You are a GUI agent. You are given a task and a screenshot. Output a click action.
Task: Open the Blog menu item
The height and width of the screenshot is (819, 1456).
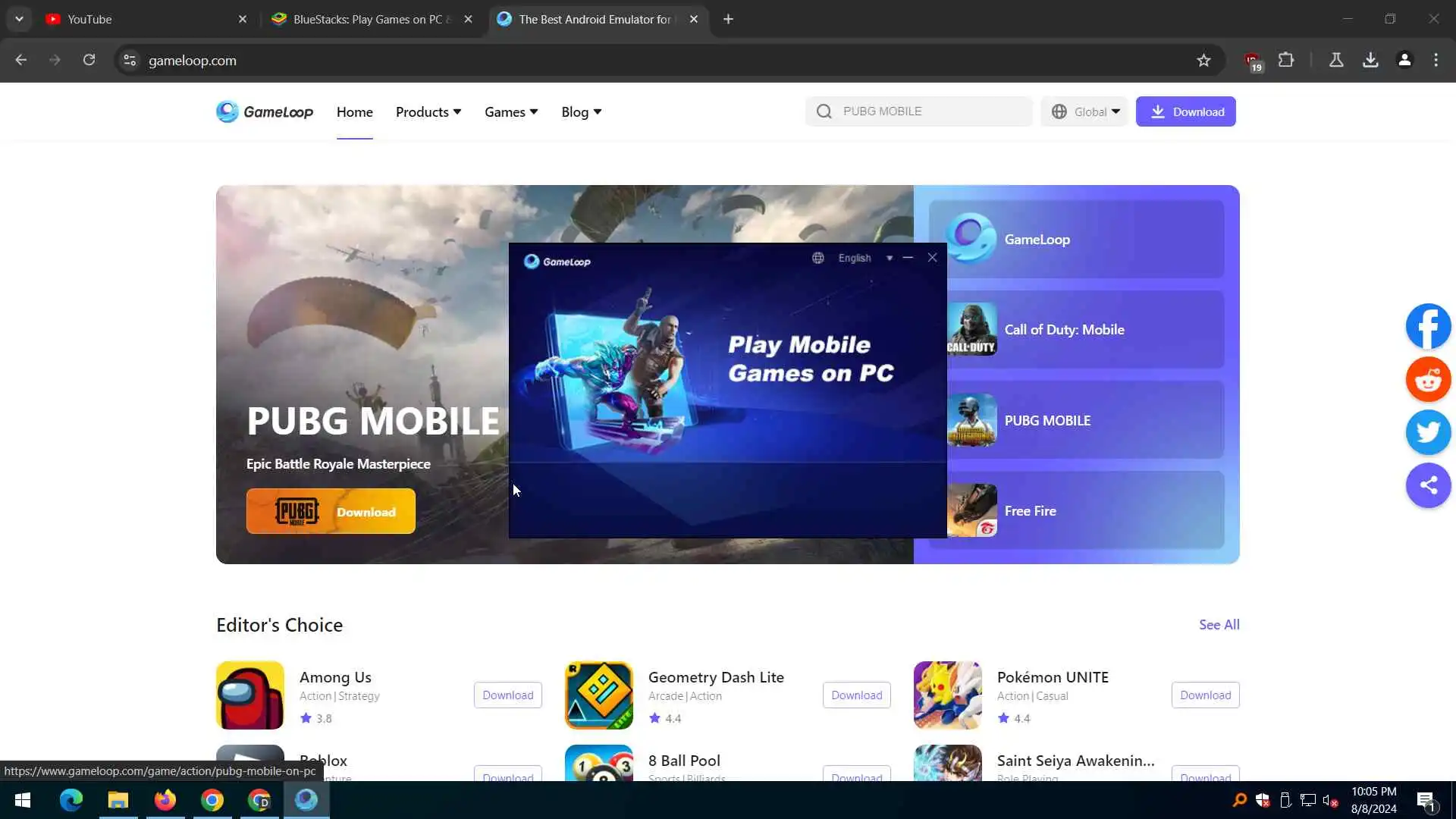[581, 111]
